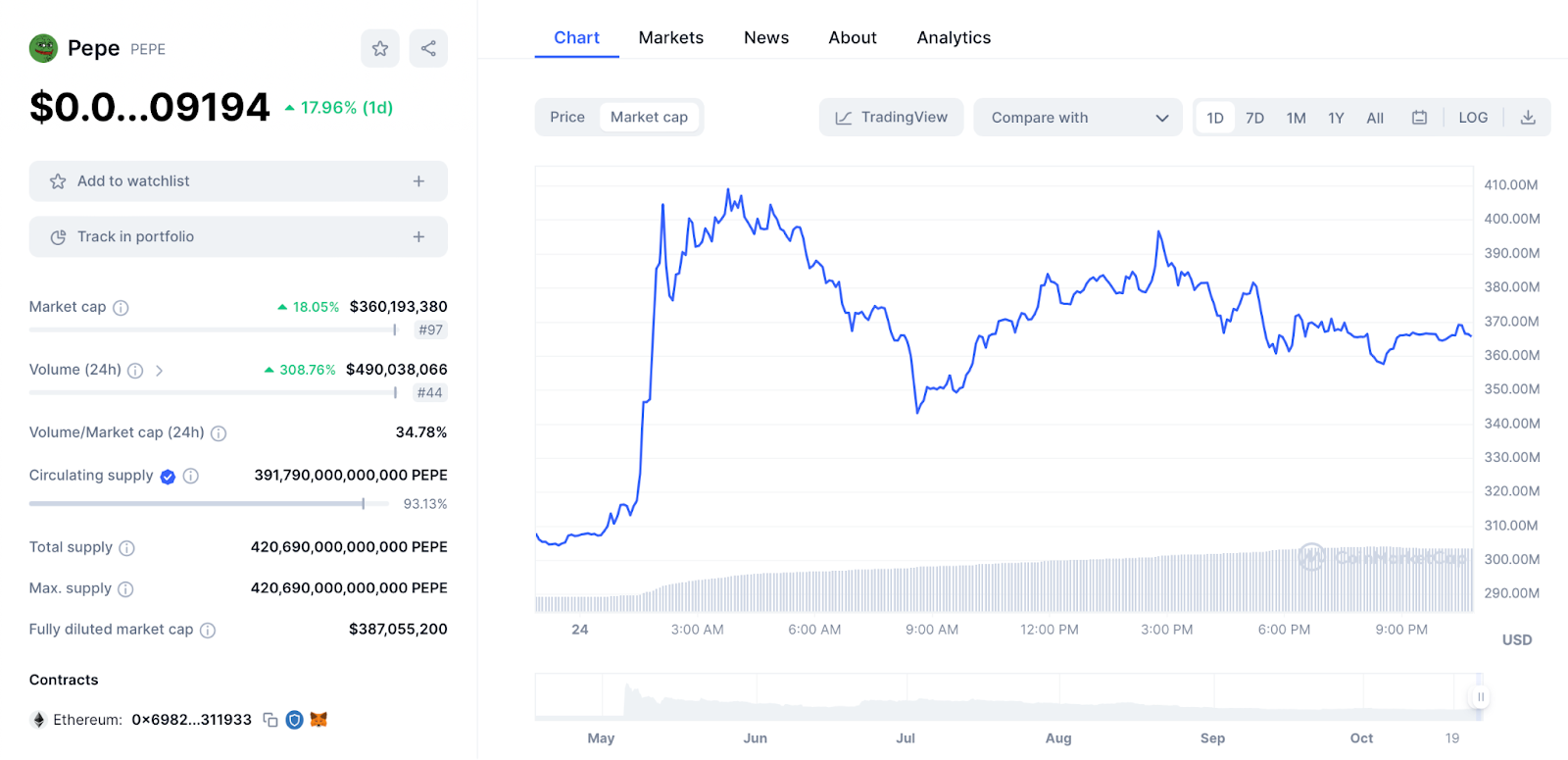Viewport: 1568px width, 760px height.
Task: Click the mini timeline navigator chart
Action: click(1009, 697)
